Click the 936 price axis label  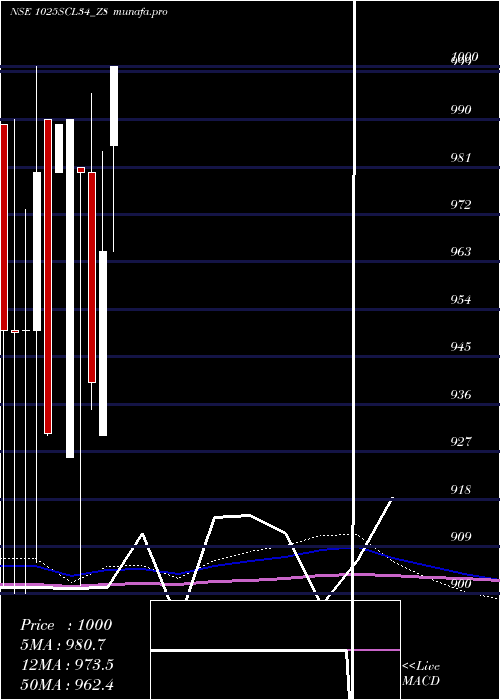click(461, 395)
